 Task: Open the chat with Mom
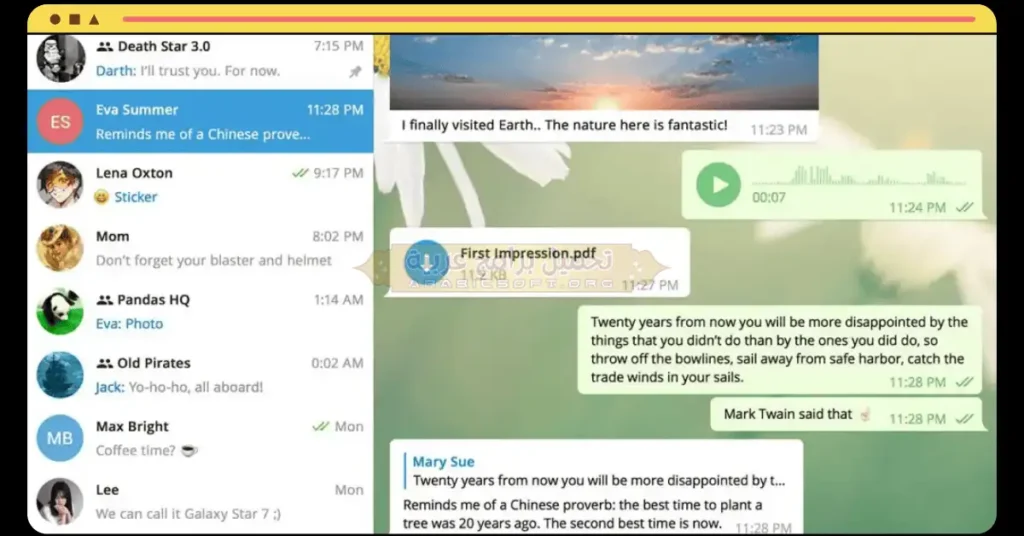pyautogui.click(x=200, y=248)
